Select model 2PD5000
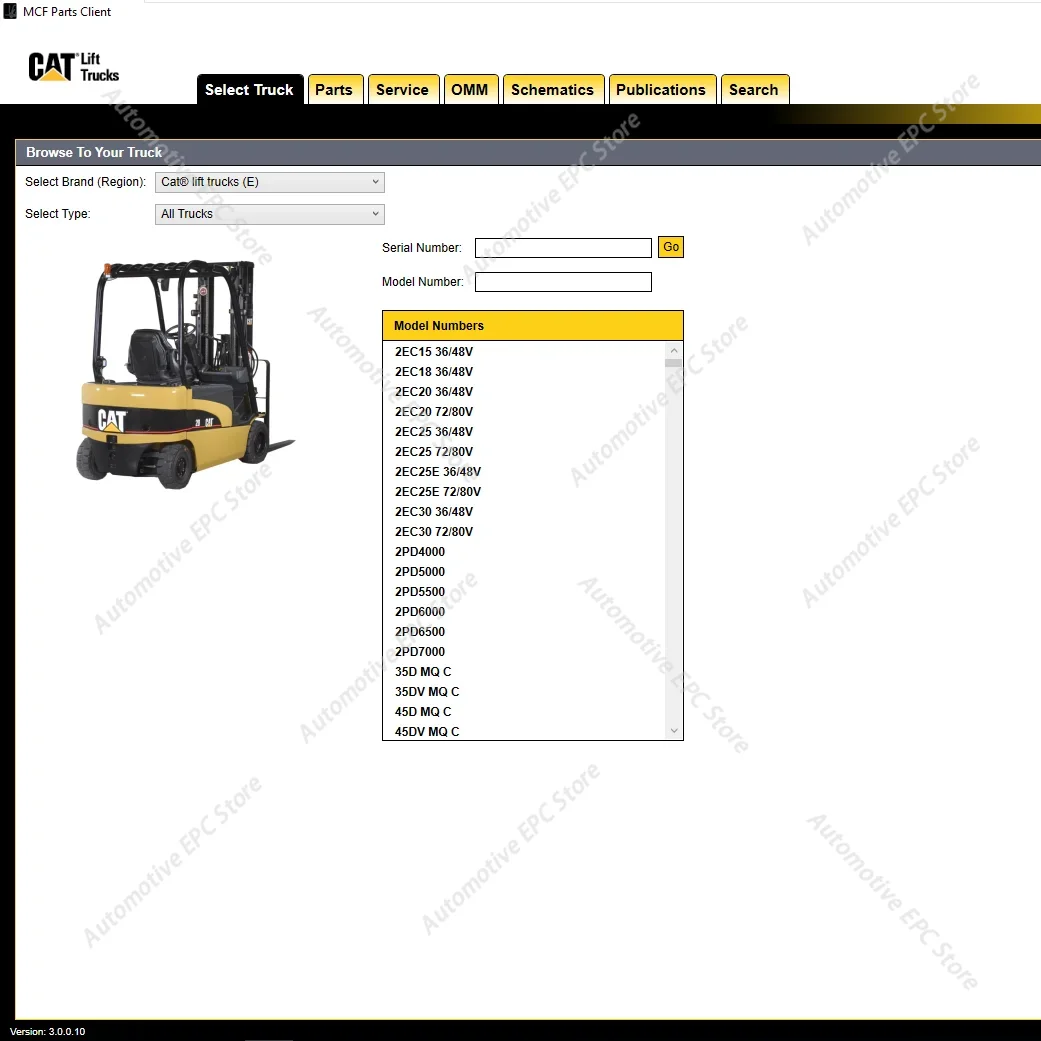The height and width of the screenshot is (1041, 1041). point(420,572)
